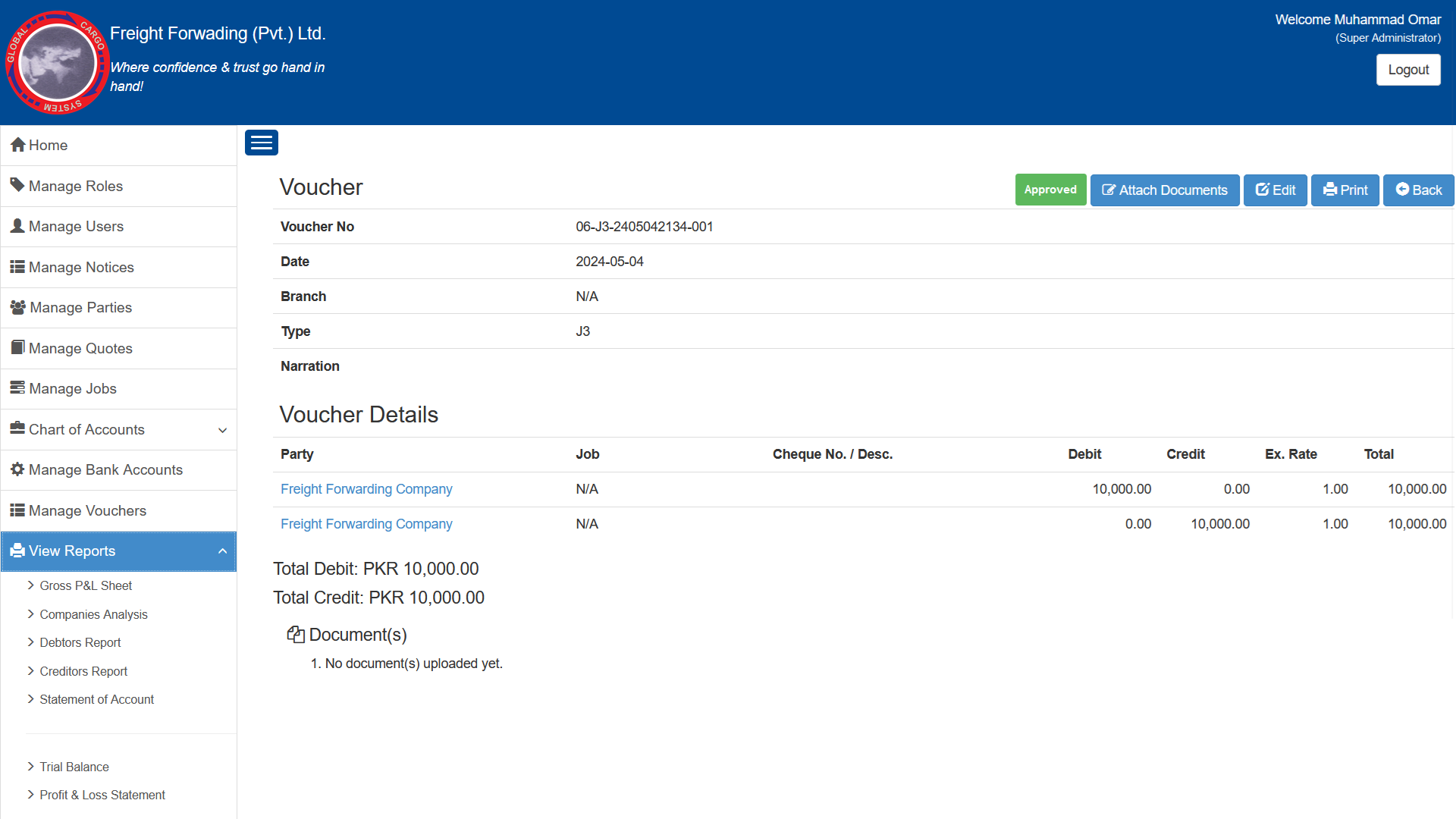Open the Manage Jobs menu item
This screenshot has width=1456, height=819.
pos(118,389)
